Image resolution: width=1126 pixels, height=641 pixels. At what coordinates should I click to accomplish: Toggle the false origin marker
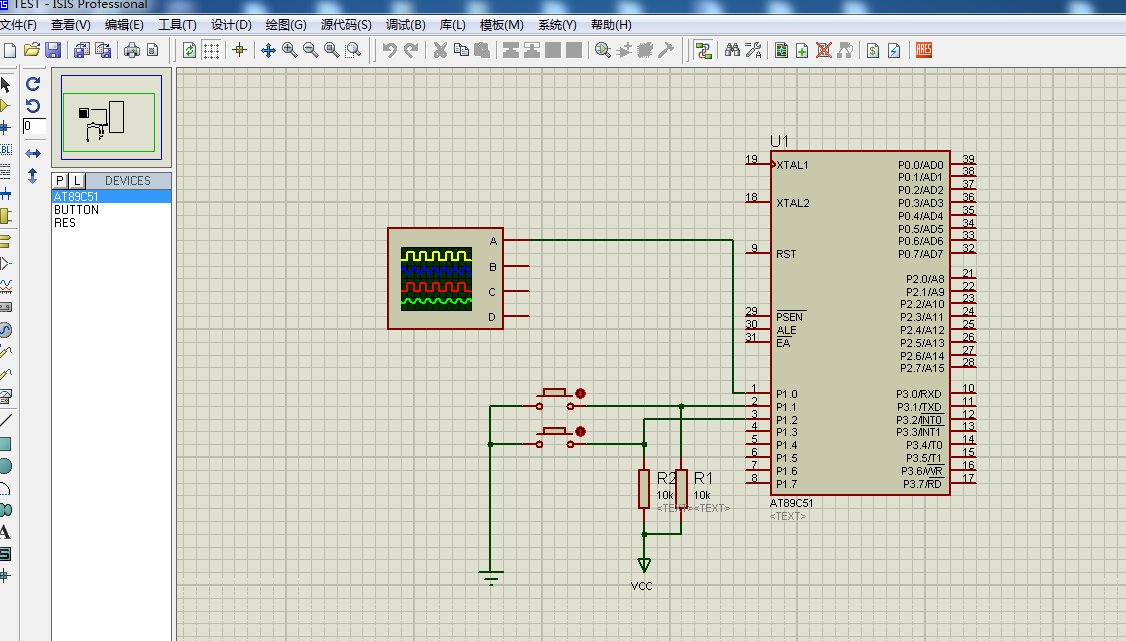click(x=240, y=50)
